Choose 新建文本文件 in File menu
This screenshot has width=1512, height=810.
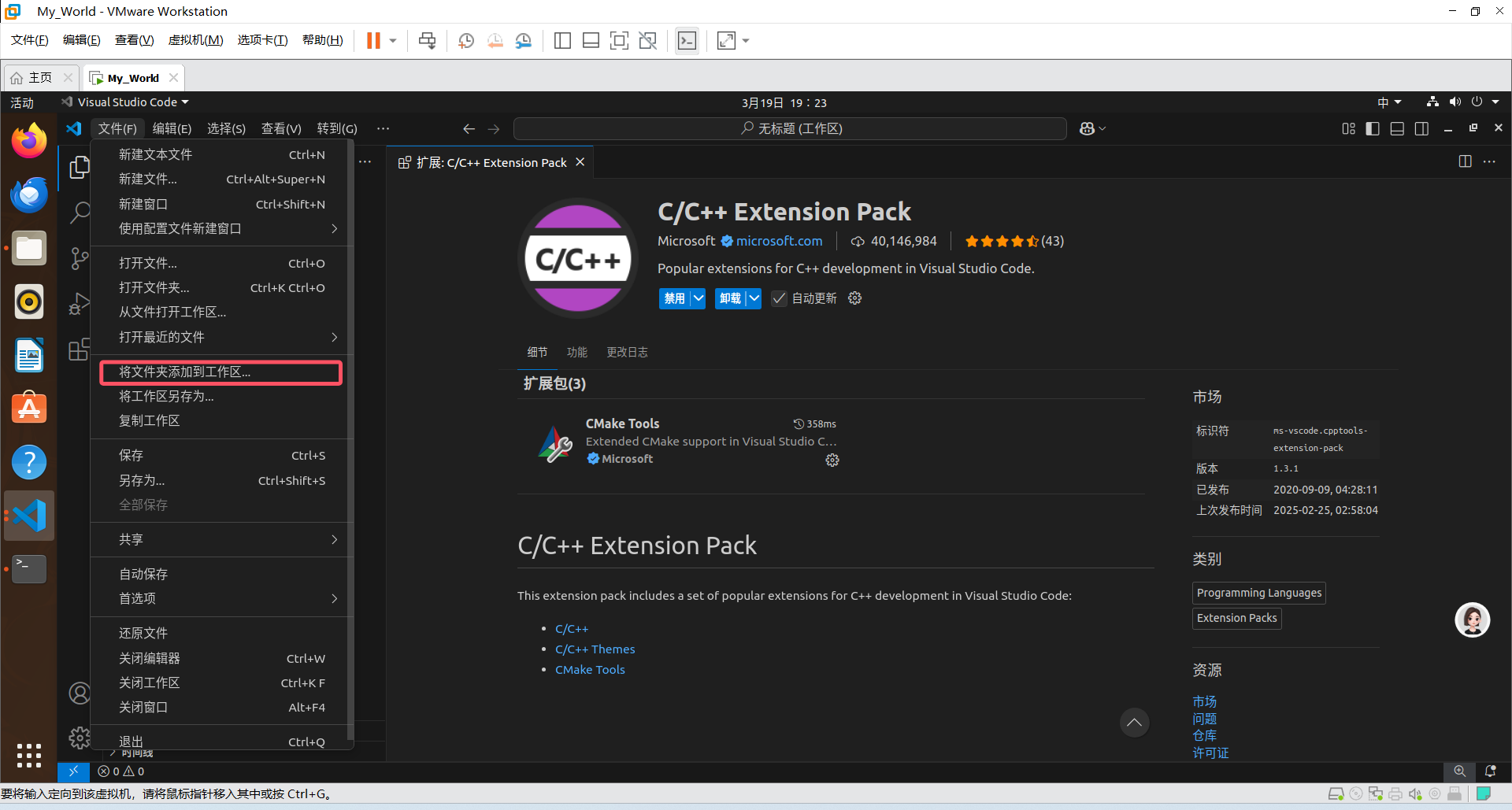point(221,154)
